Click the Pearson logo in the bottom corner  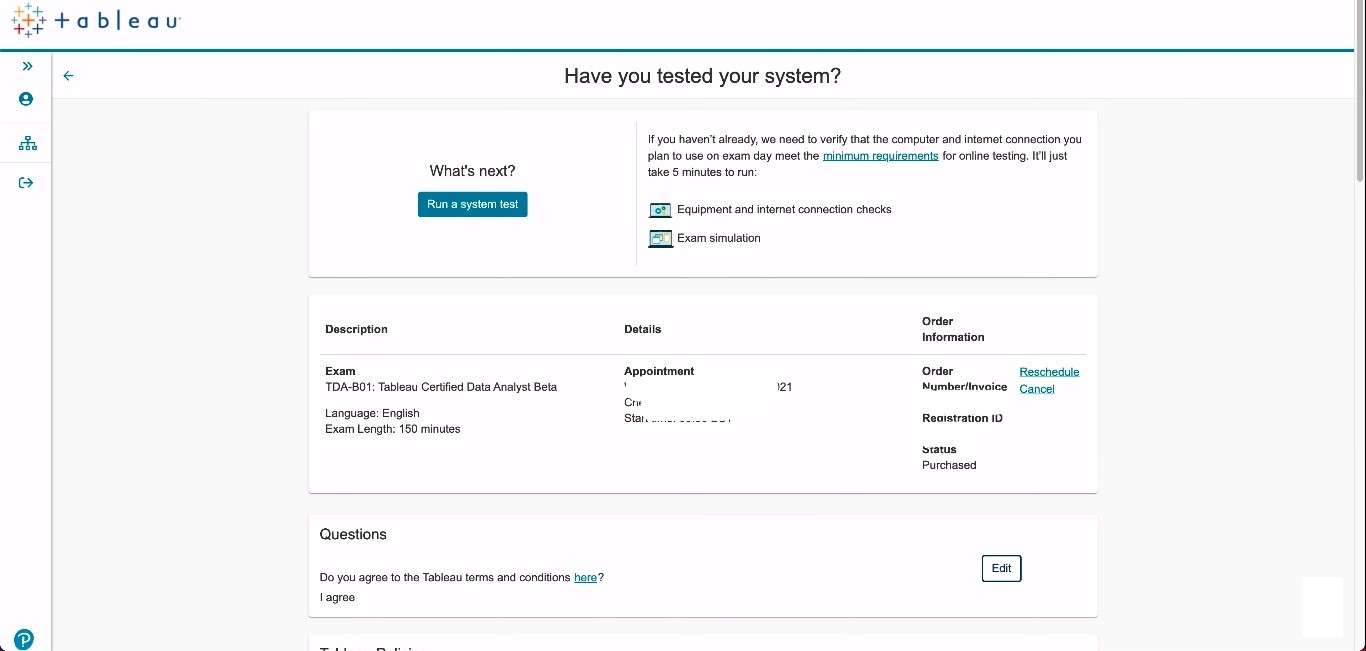coord(24,639)
